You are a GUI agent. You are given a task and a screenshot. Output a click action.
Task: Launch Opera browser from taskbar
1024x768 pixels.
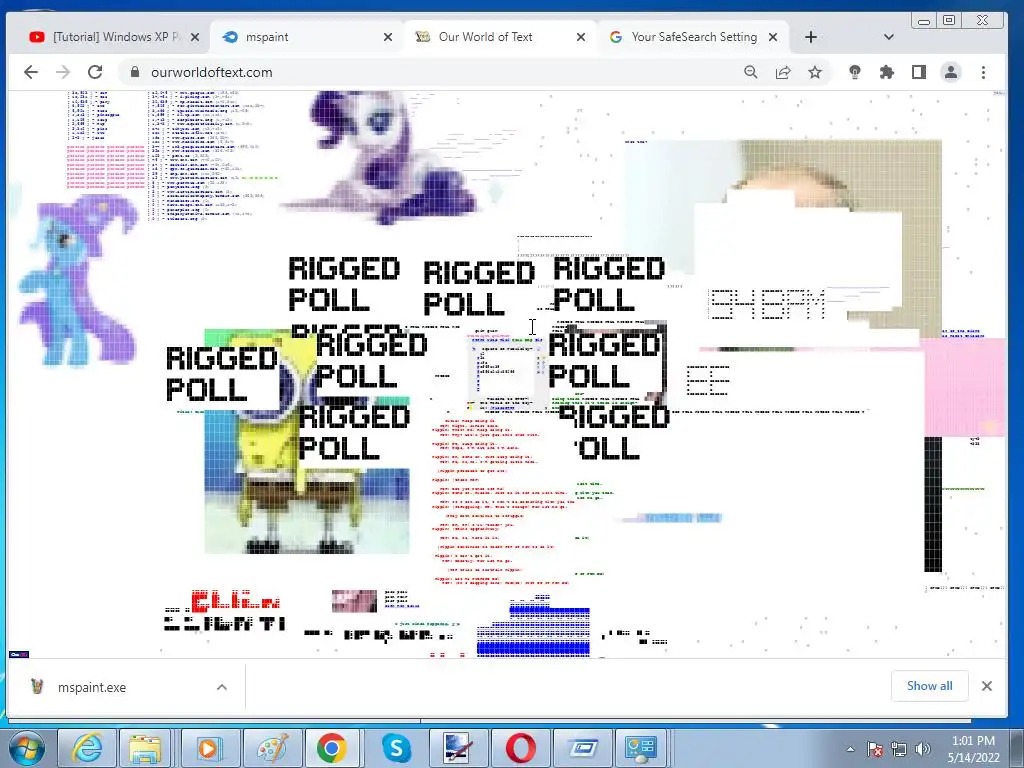click(x=521, y=748)
